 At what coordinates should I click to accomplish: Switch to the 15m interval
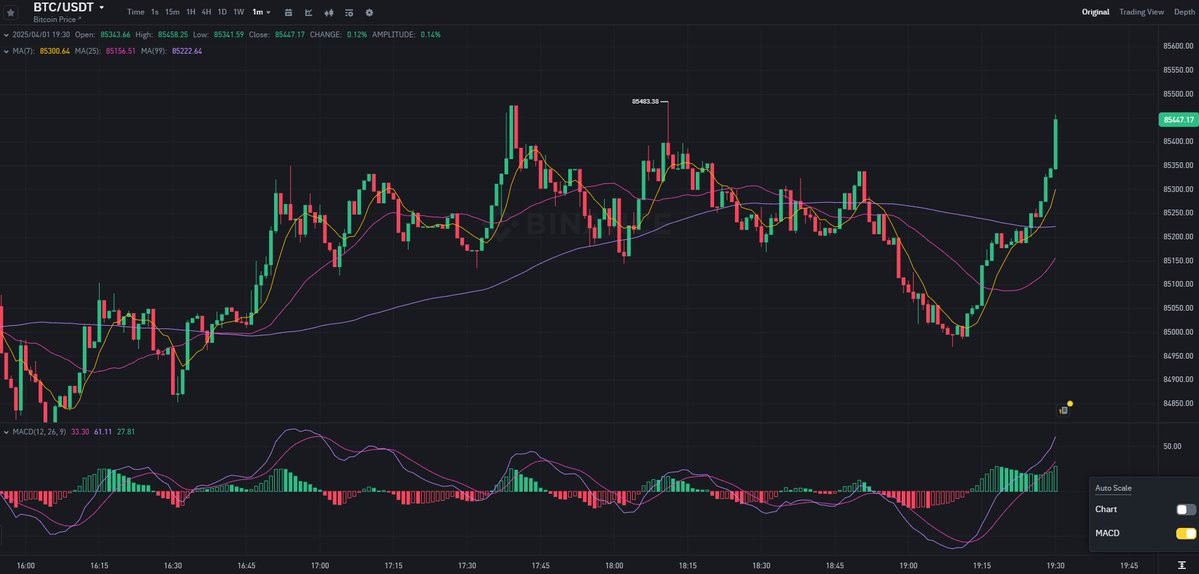[172, 12]
